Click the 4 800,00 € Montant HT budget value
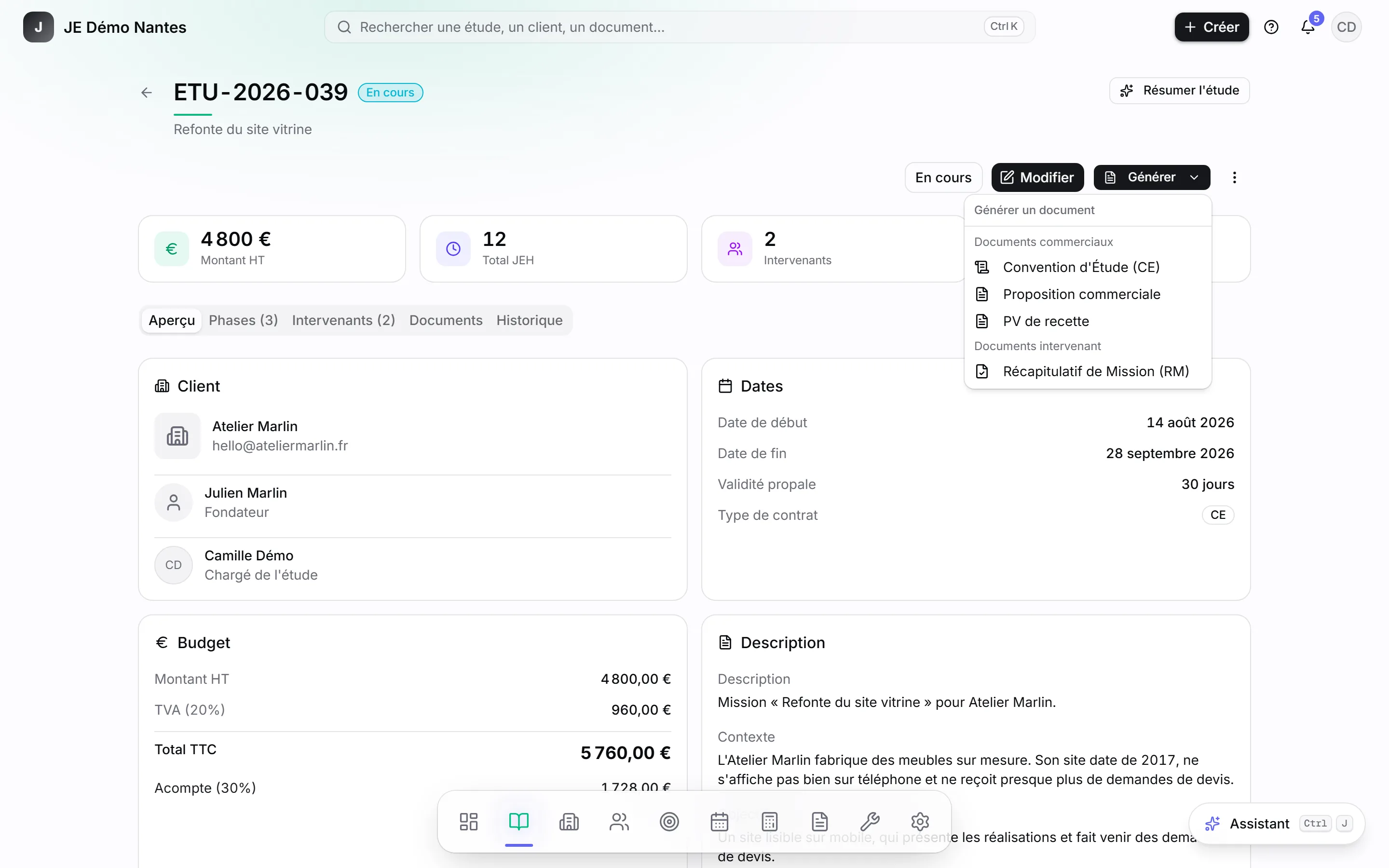 point(635,679)
